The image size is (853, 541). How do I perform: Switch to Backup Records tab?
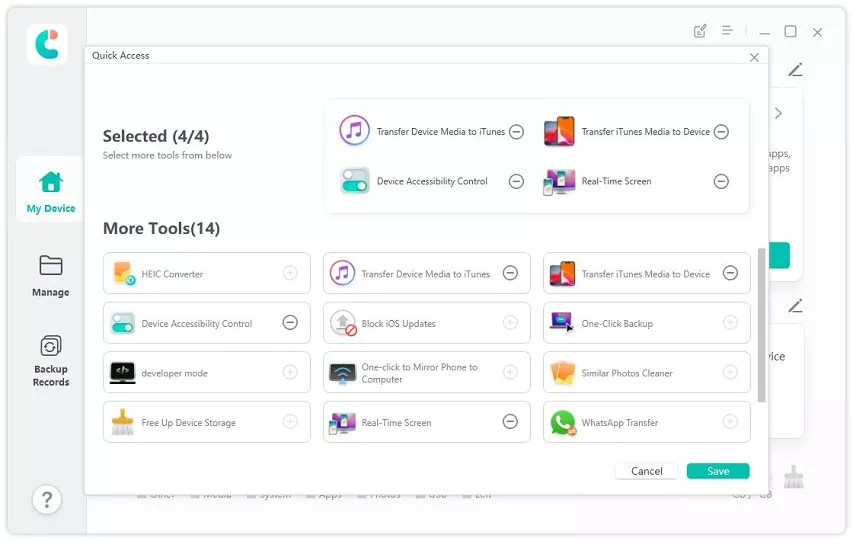pos(50,360)
